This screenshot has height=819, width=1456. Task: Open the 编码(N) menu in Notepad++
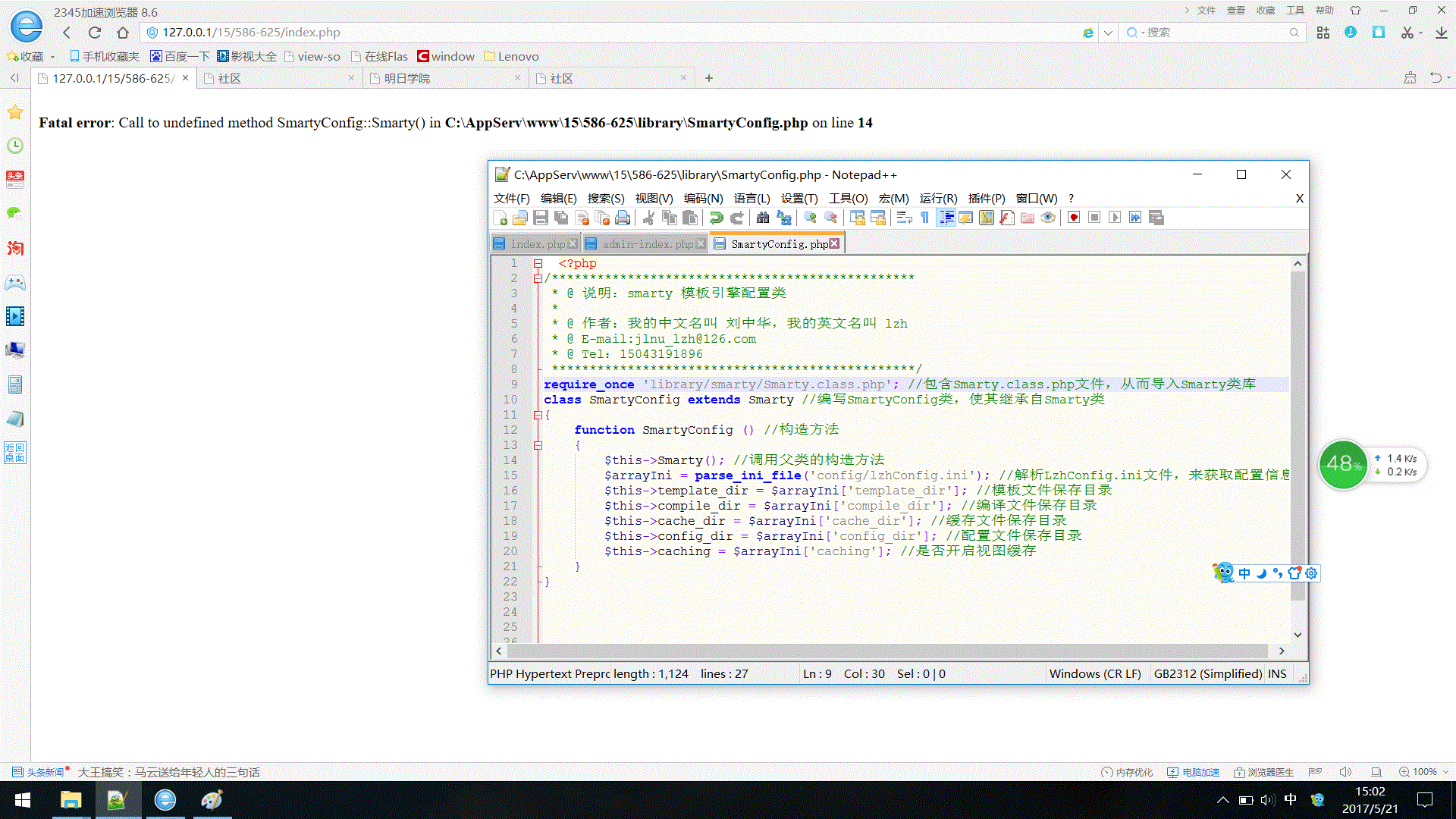[703, 199]
